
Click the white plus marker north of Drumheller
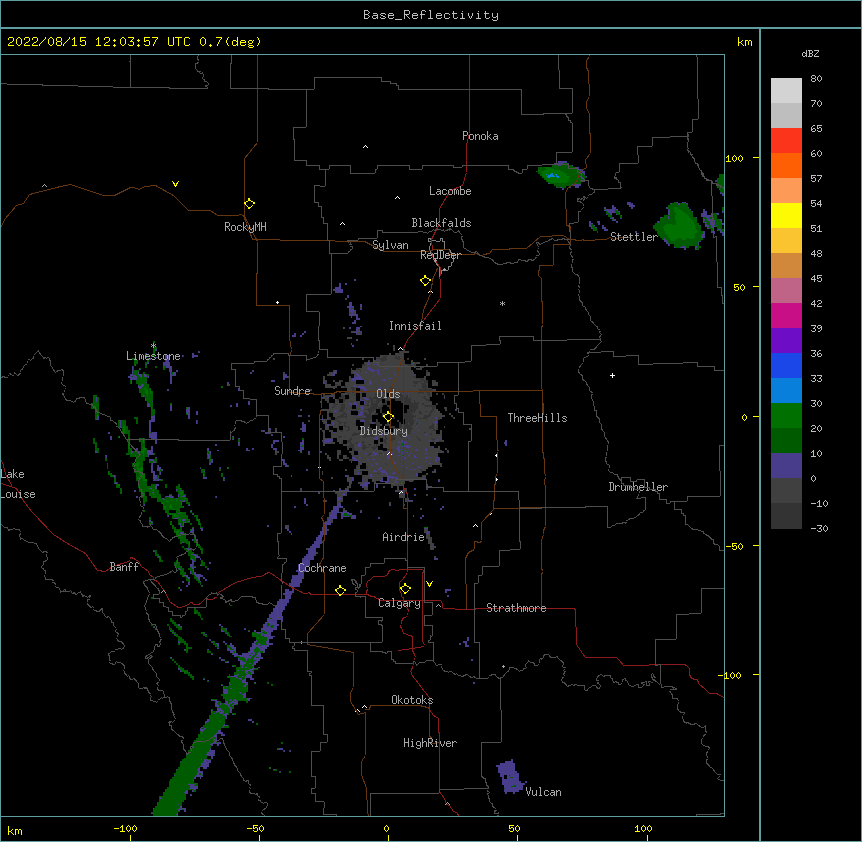(x=612, y=375)
